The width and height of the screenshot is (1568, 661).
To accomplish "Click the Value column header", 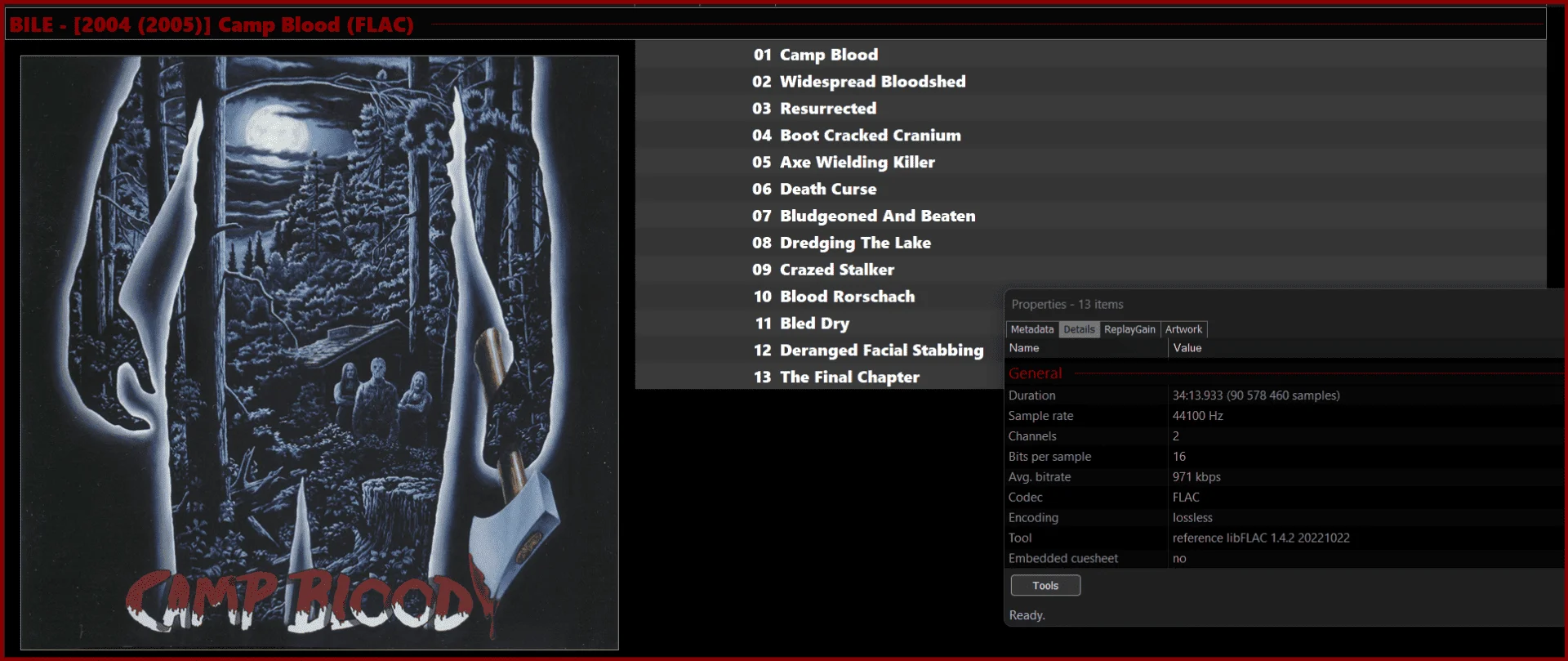I will pyautogui.click(x=1366, y=348).
